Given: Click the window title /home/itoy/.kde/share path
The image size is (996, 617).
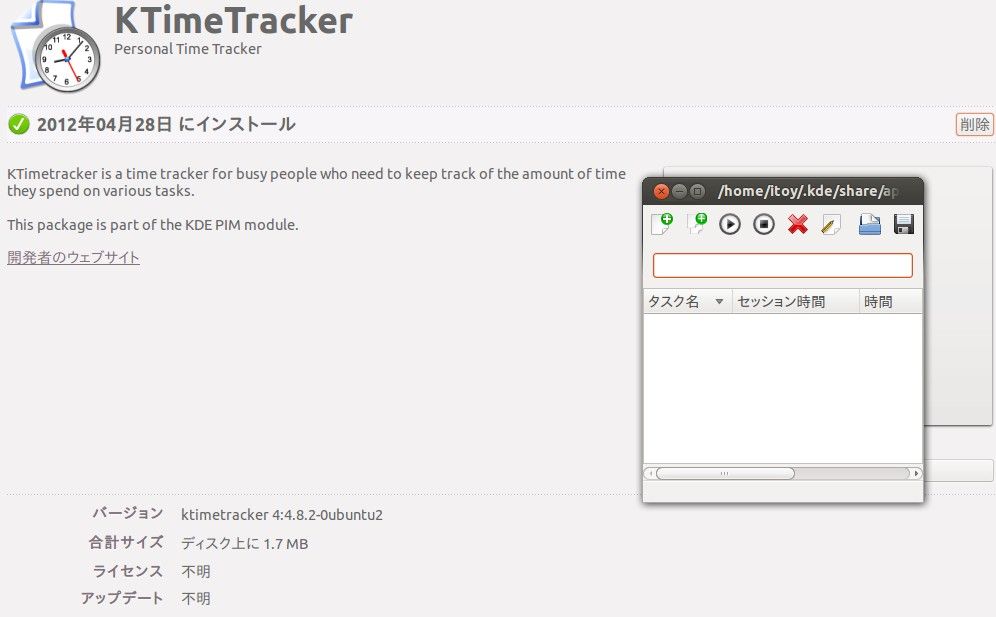Looking at the screenshot, I should click(x=808, y=191).
